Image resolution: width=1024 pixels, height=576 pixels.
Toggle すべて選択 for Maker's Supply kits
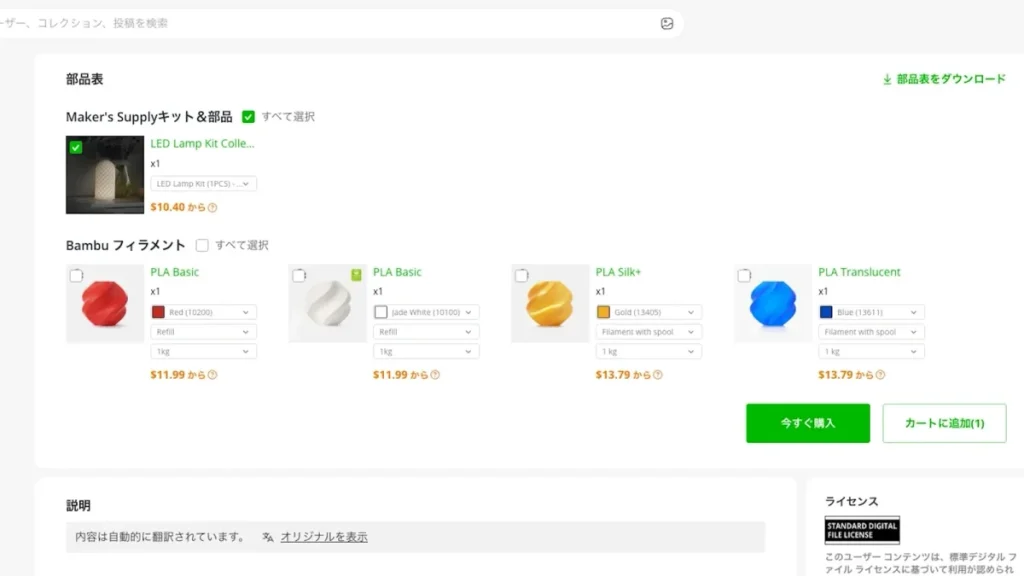[x=248, y=117]
